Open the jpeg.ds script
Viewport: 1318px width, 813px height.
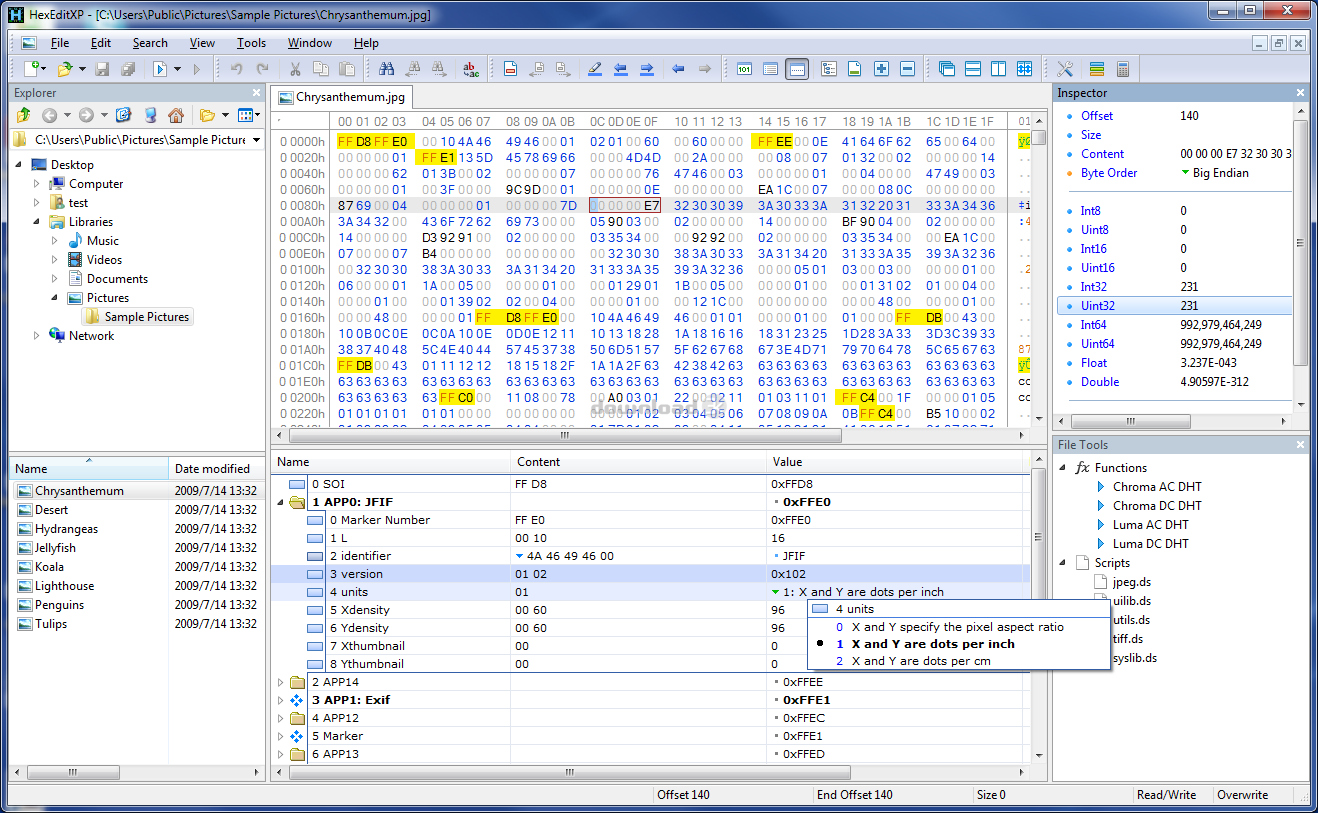click(1131, 582)
